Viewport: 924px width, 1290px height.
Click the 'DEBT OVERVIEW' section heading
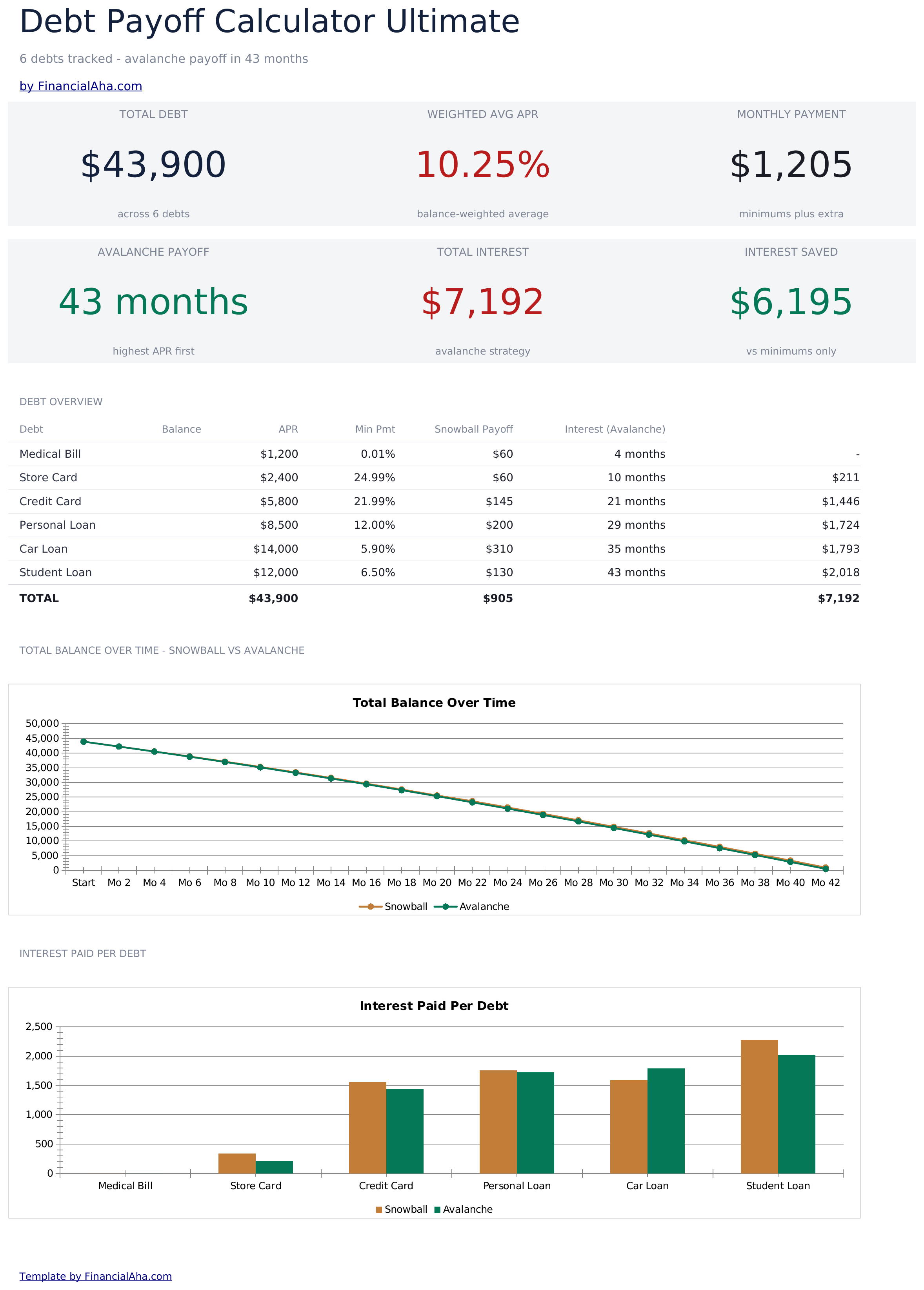(61, 402)
